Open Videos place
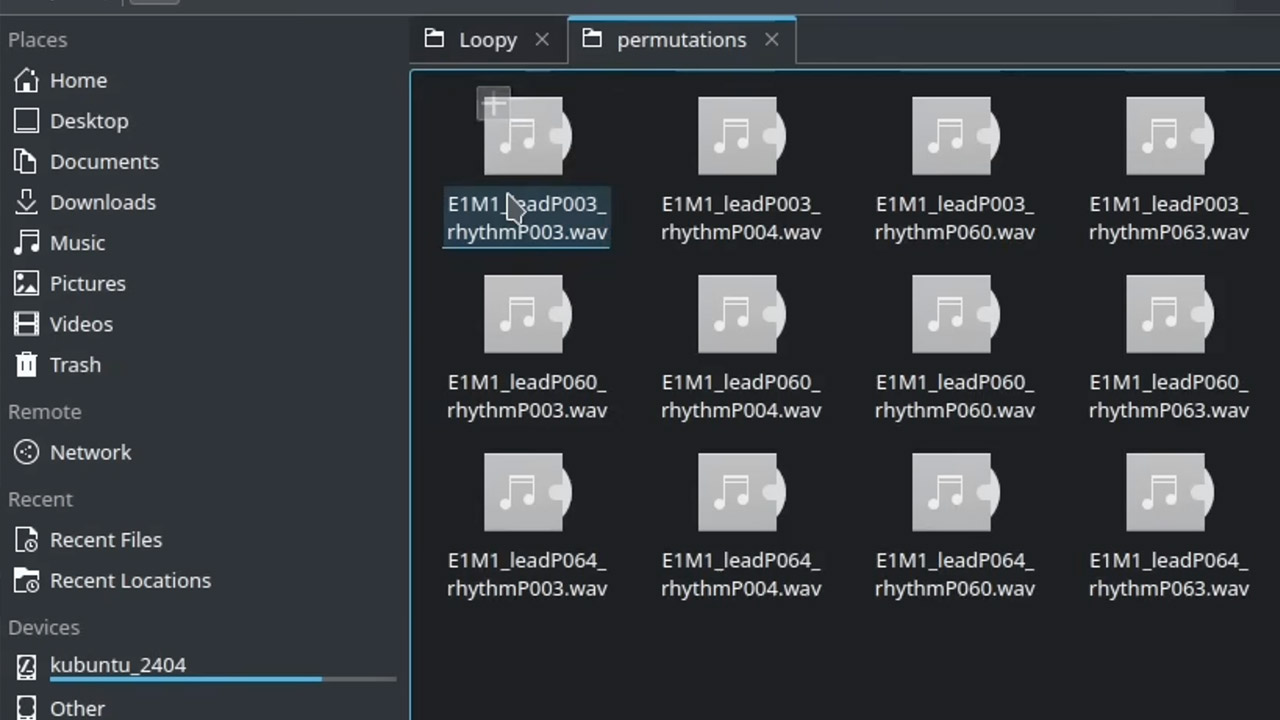 coord(204,324)
